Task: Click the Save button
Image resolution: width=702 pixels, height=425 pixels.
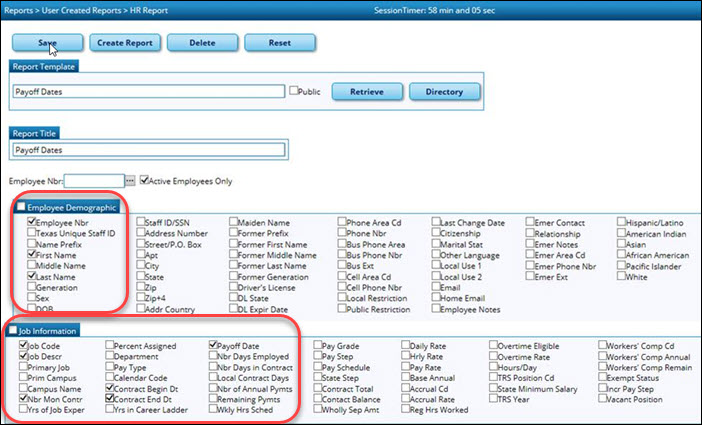Action: click(x=47, y=43)
